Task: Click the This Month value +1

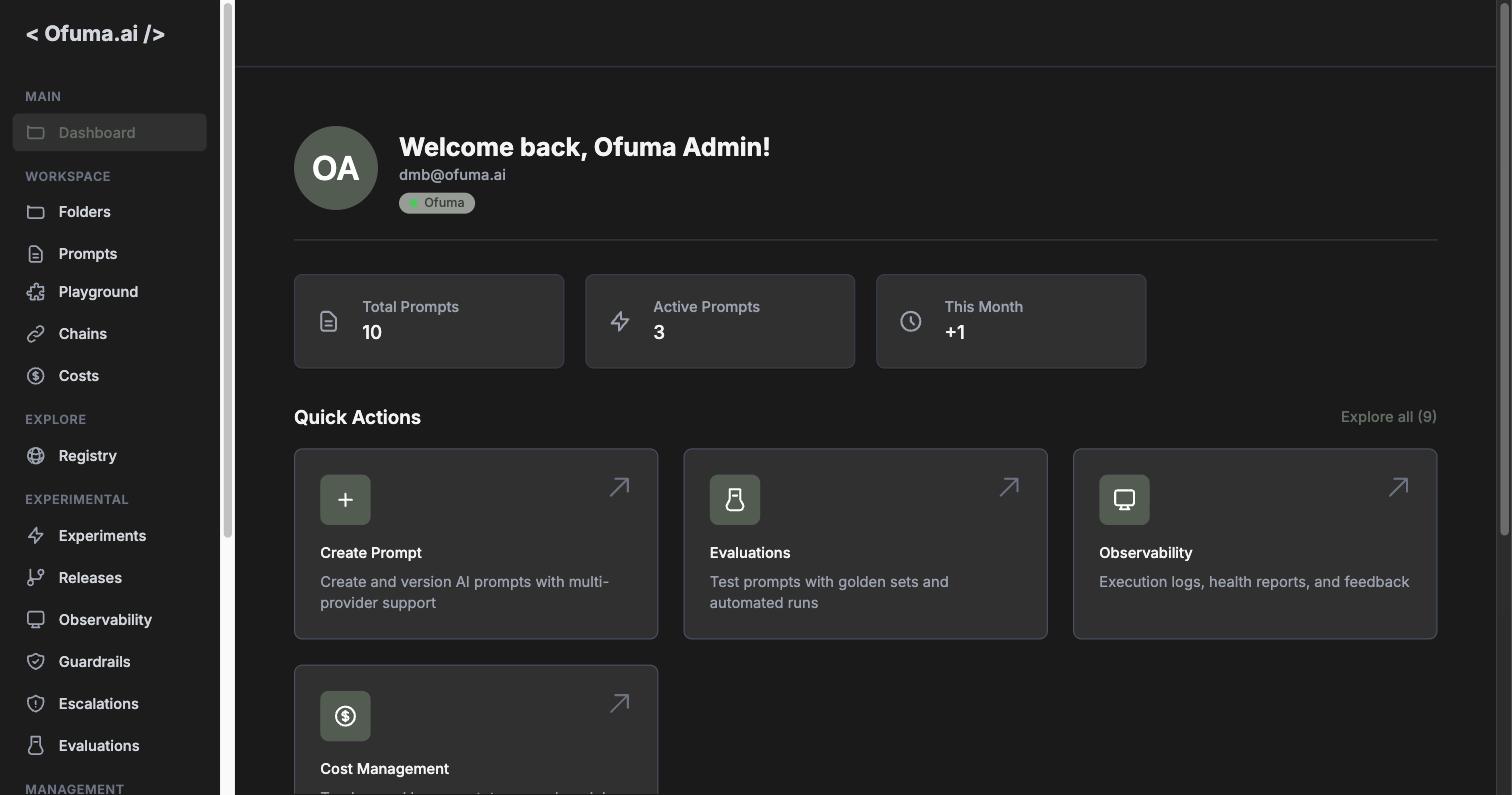Action: [x=955, y=333]
